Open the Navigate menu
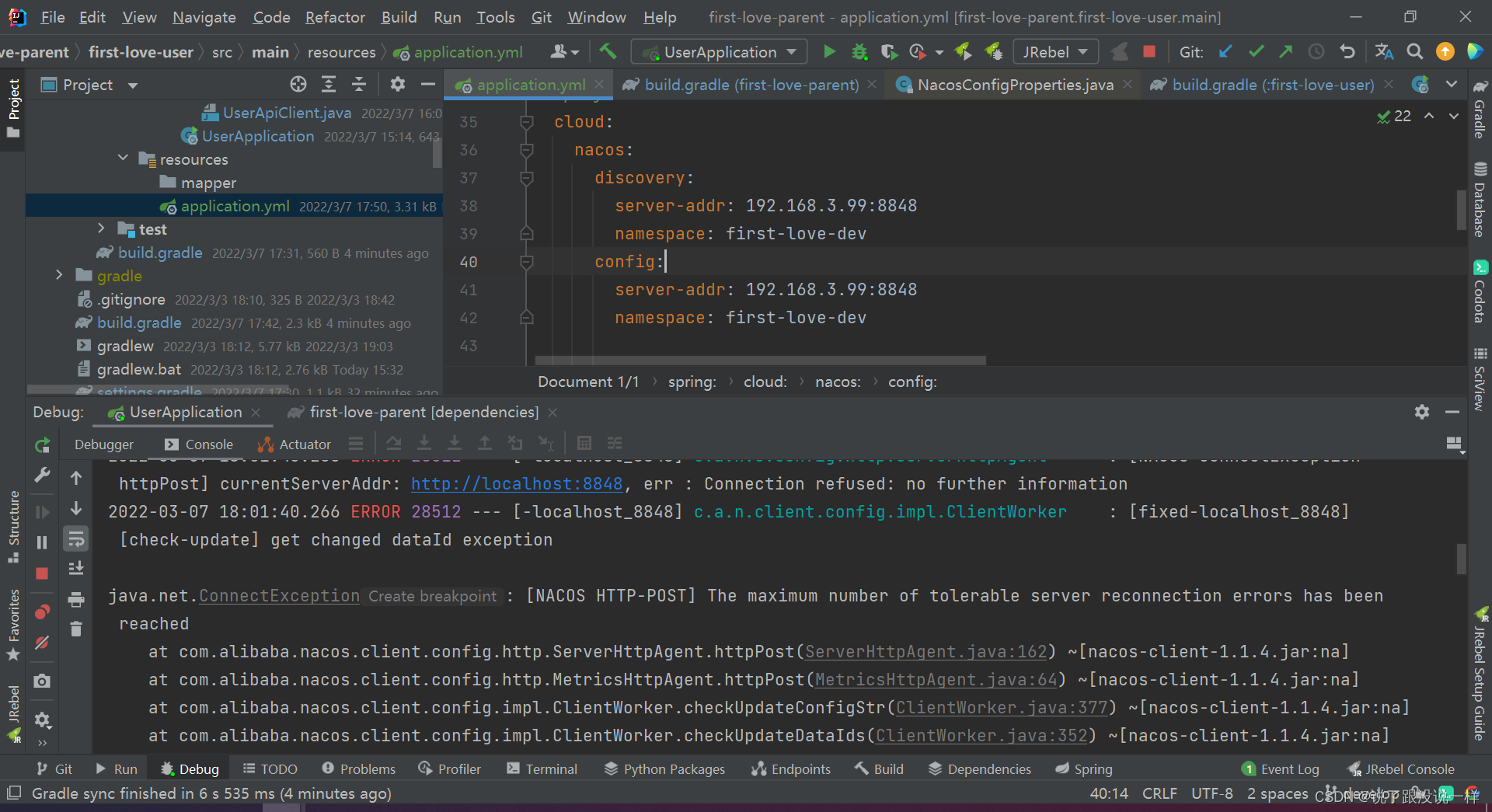The height and width of the screenshot is (812, 1492). coord(204,17)
